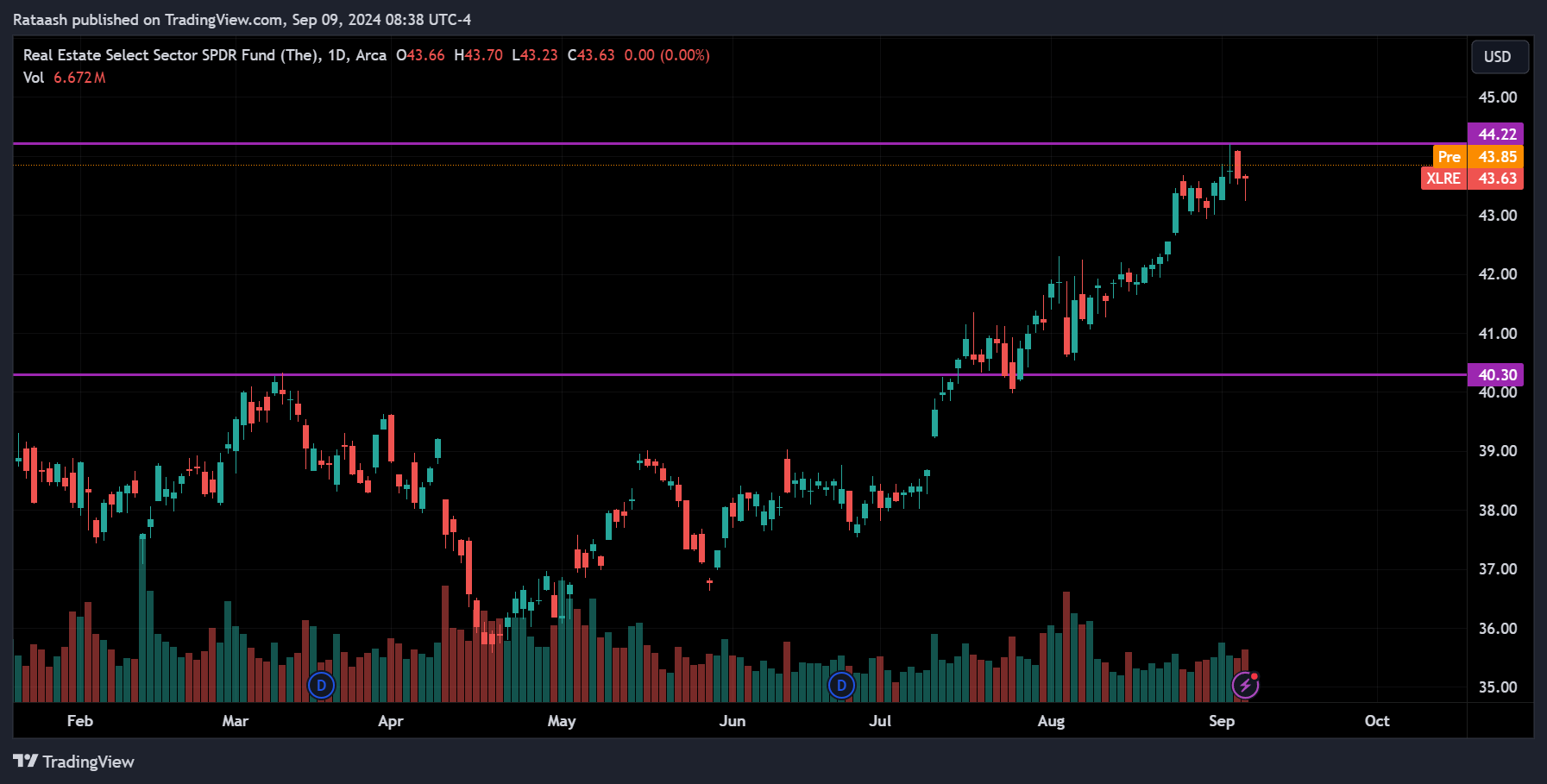1547x784 pixels.
Task: Click the red XLRE 43.63 price label
Action: pos(1472,179)
